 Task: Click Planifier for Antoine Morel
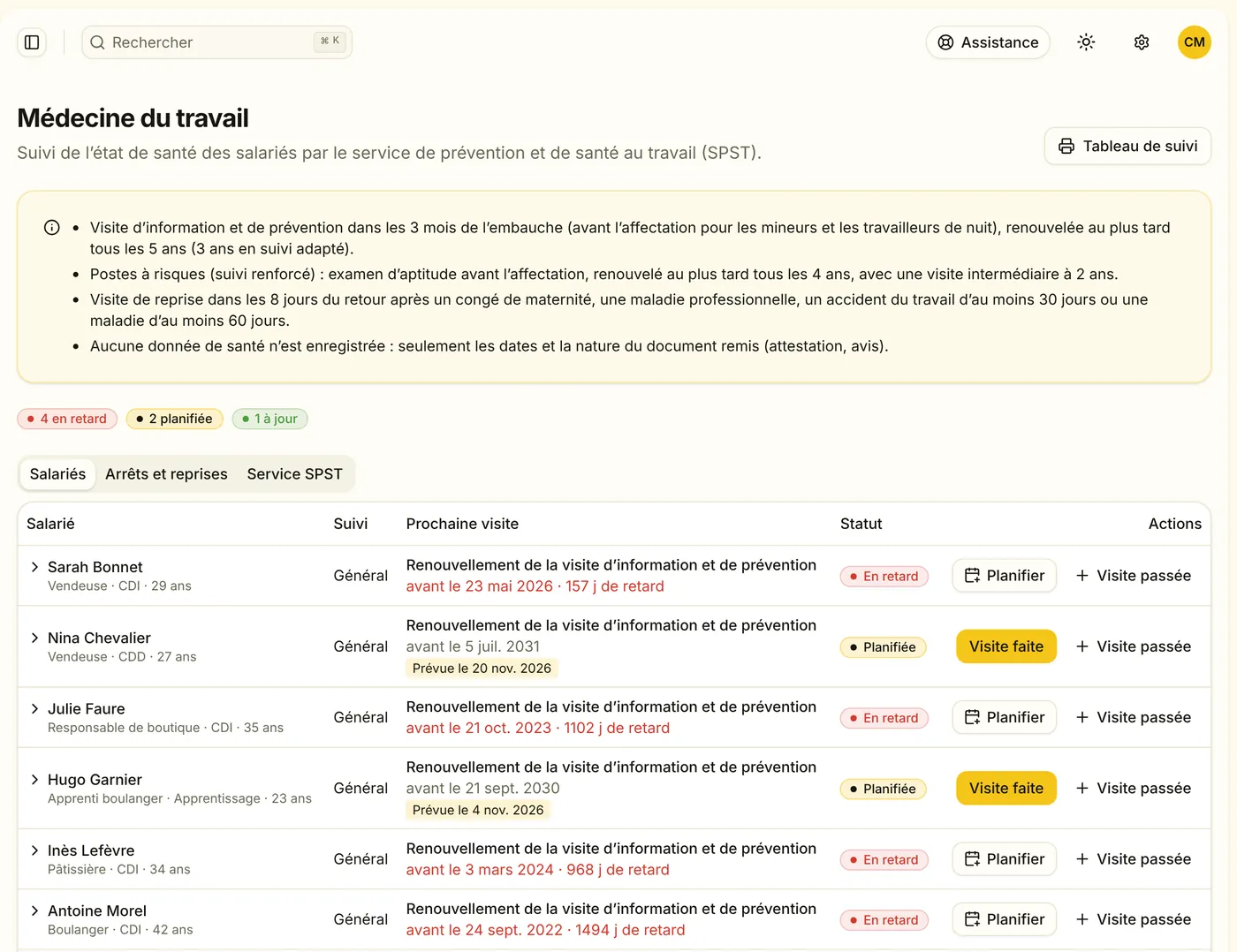coord(1004,919)
